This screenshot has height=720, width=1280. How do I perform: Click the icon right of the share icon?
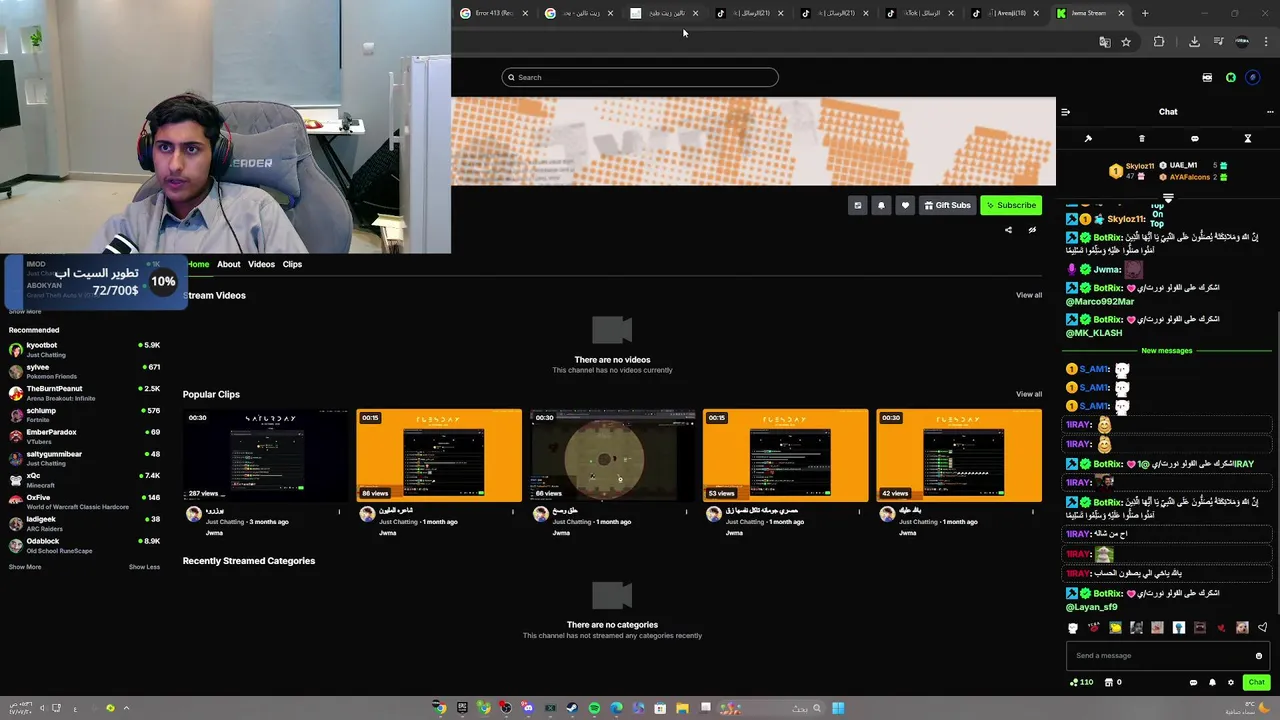coord(1032,230)
